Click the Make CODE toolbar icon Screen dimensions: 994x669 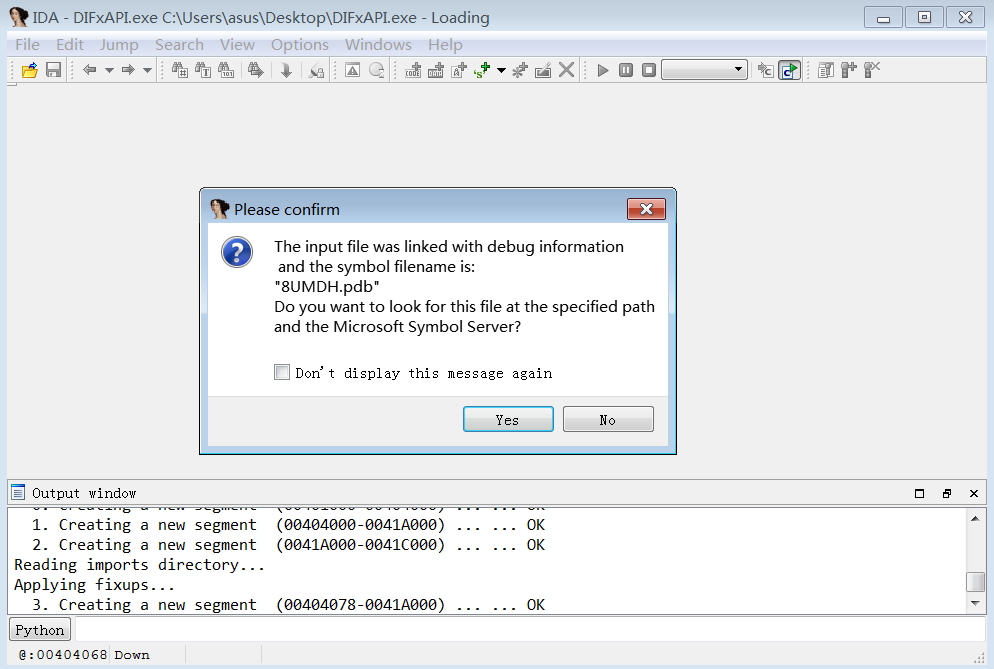coord(413,70)
